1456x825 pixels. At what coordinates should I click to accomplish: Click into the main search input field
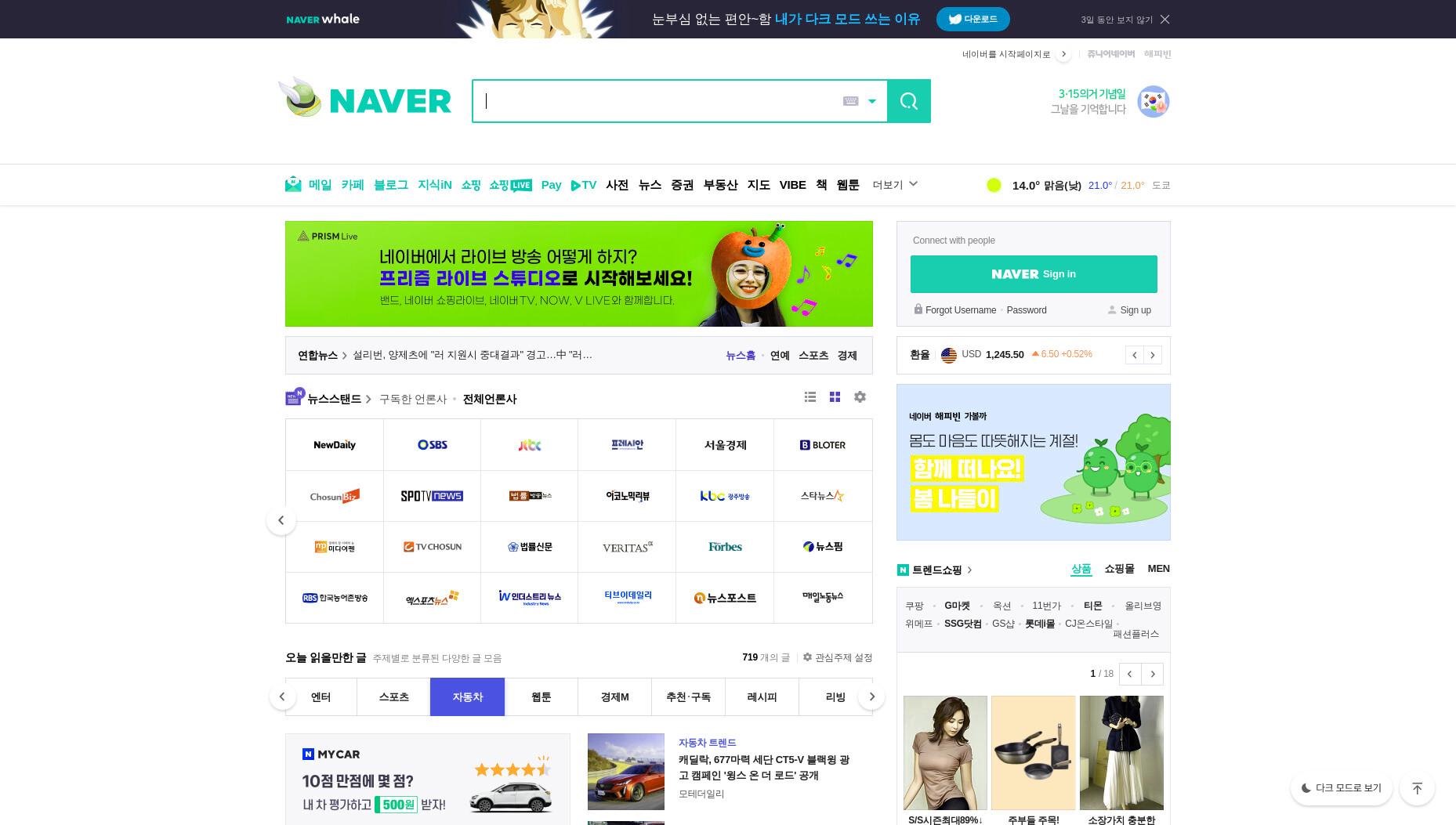coord(657,101)
